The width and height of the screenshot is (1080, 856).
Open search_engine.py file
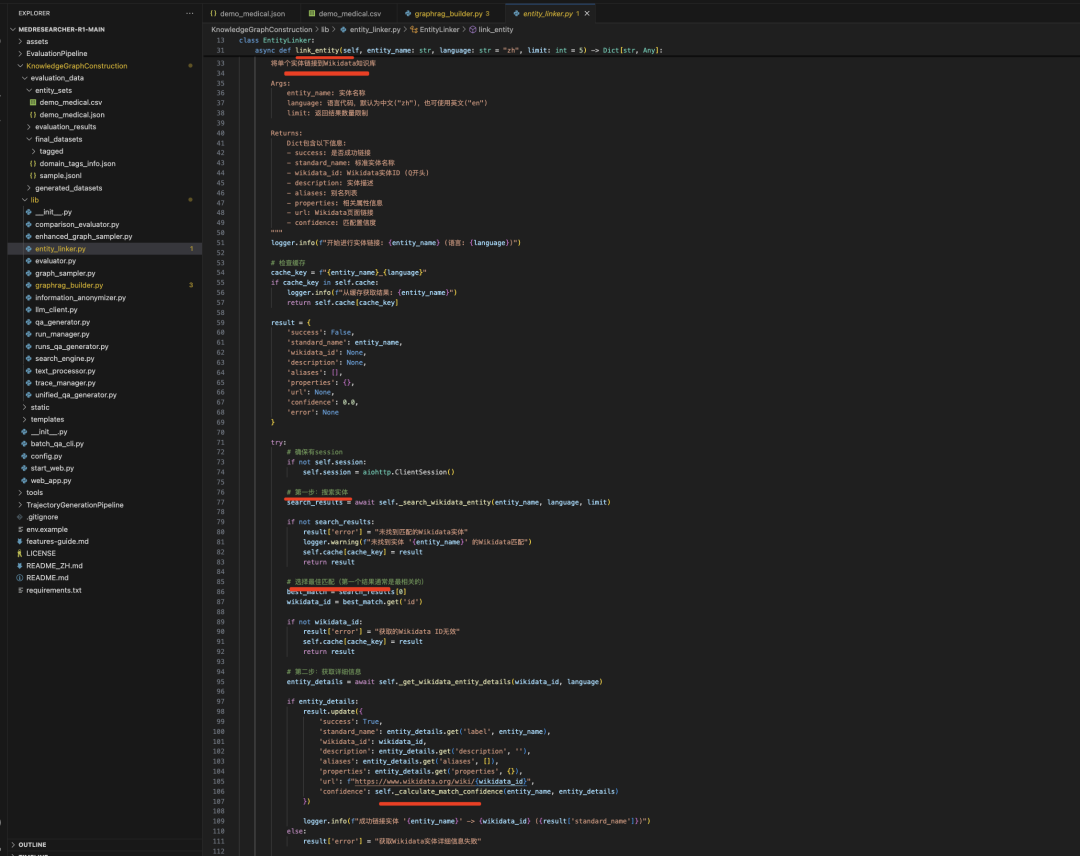[x=65, y=358]
